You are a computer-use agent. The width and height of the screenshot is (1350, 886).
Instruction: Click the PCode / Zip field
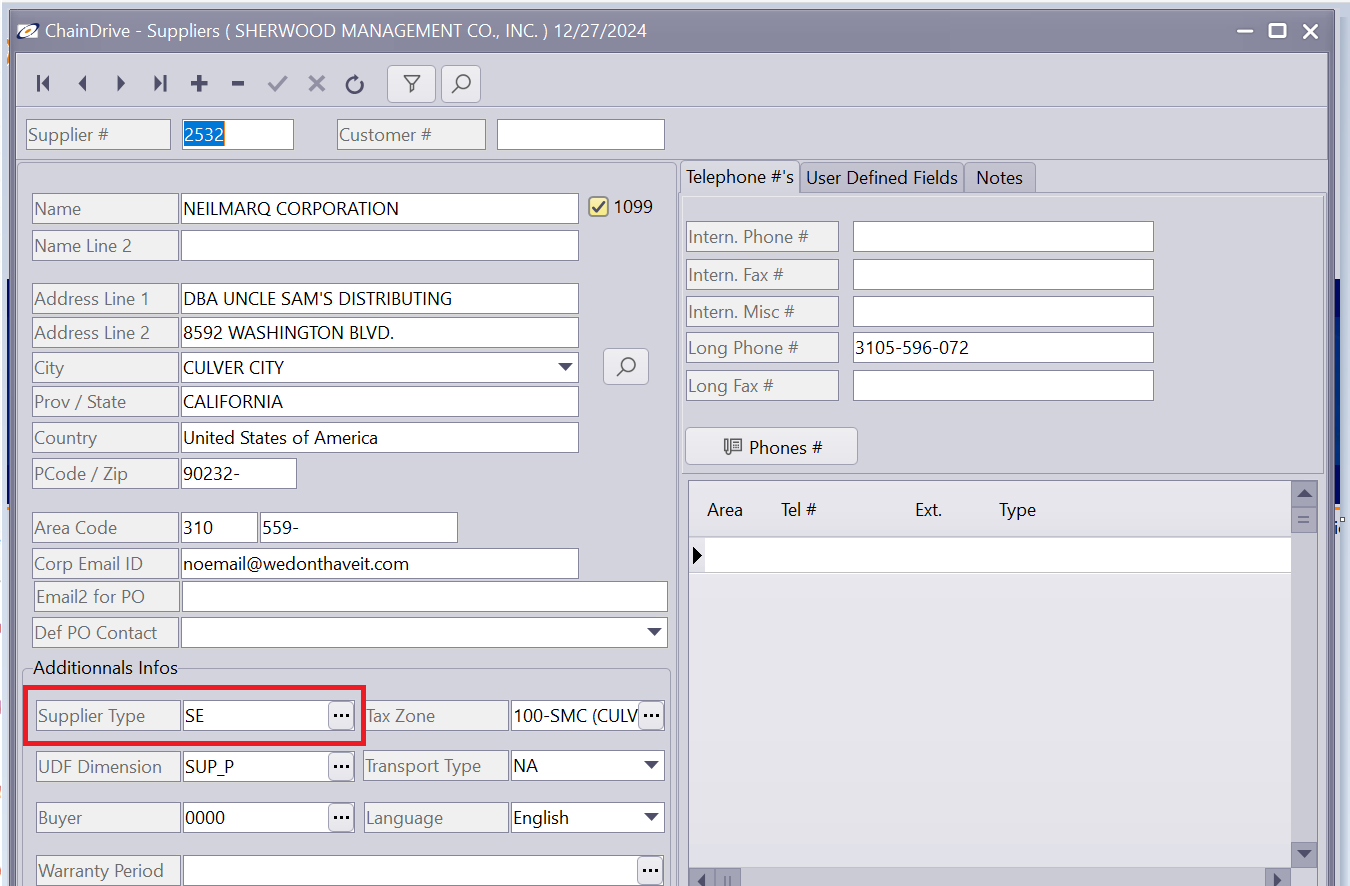coord(239,474)
